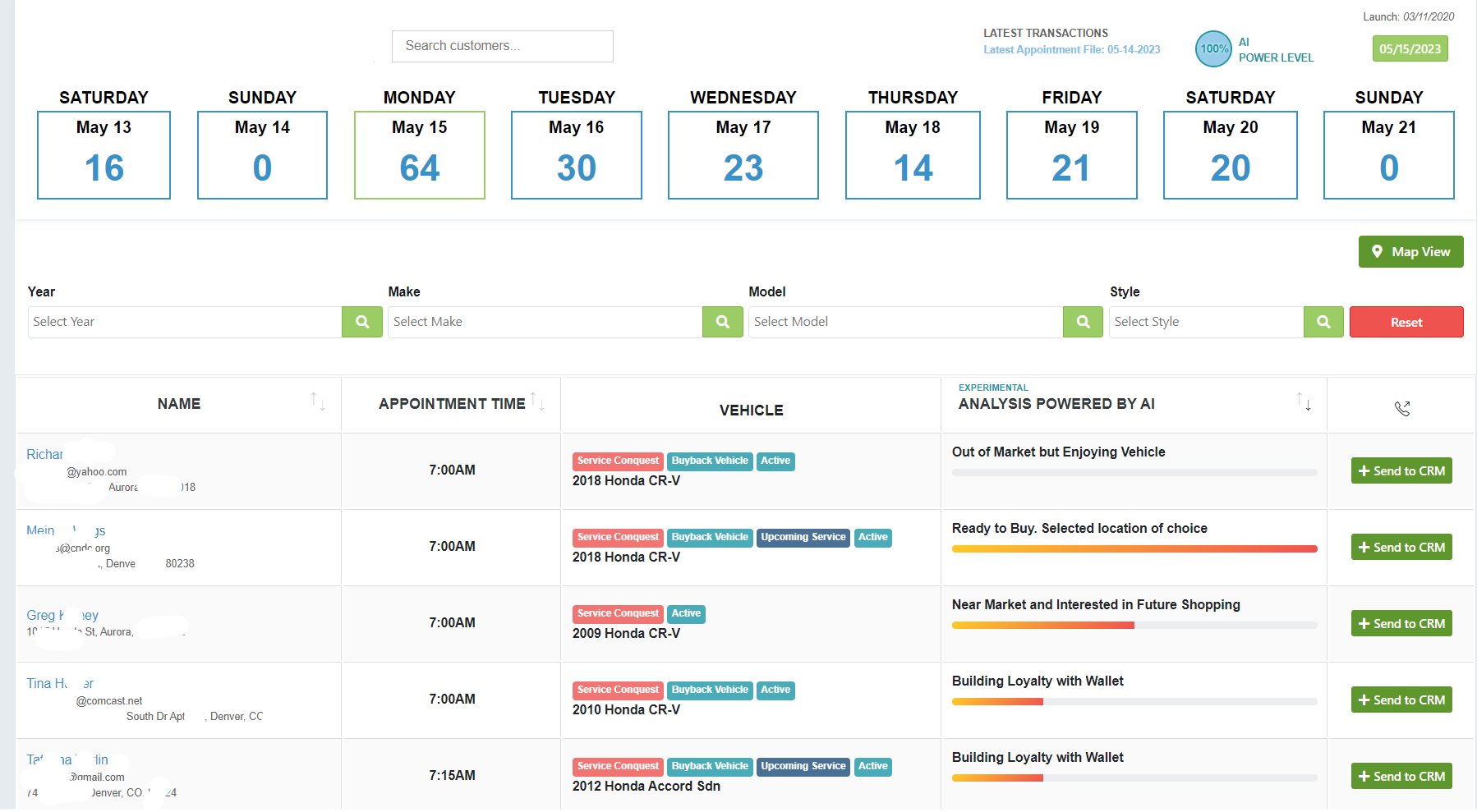1477x812 pixels.
Task: Sort AI analysis column arrows
Action: coord(1304,401)
